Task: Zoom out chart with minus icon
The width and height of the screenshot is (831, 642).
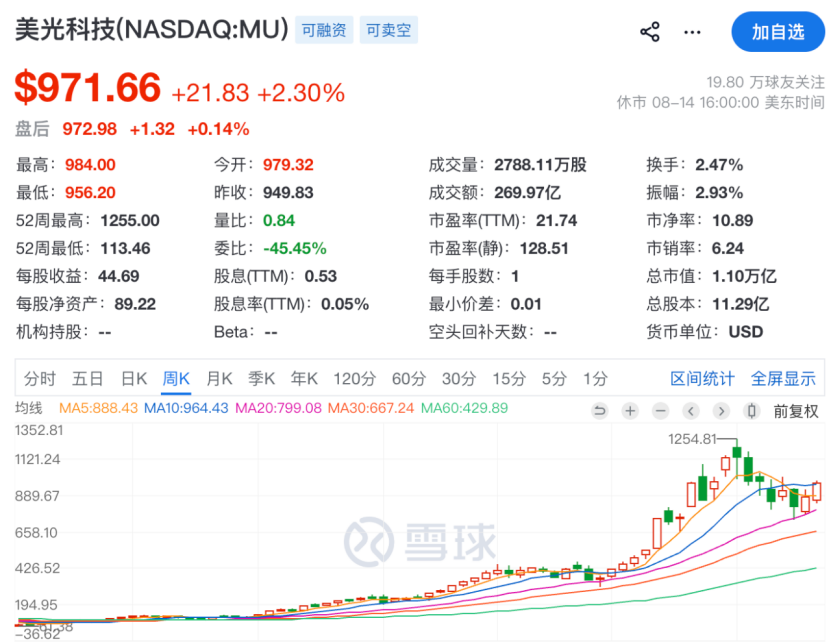Action: 660,411
